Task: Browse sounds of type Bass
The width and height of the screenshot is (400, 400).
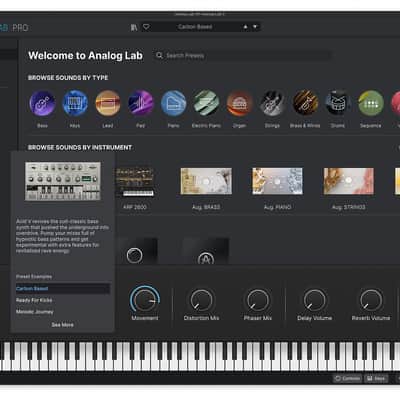Action: click(42, 103)
